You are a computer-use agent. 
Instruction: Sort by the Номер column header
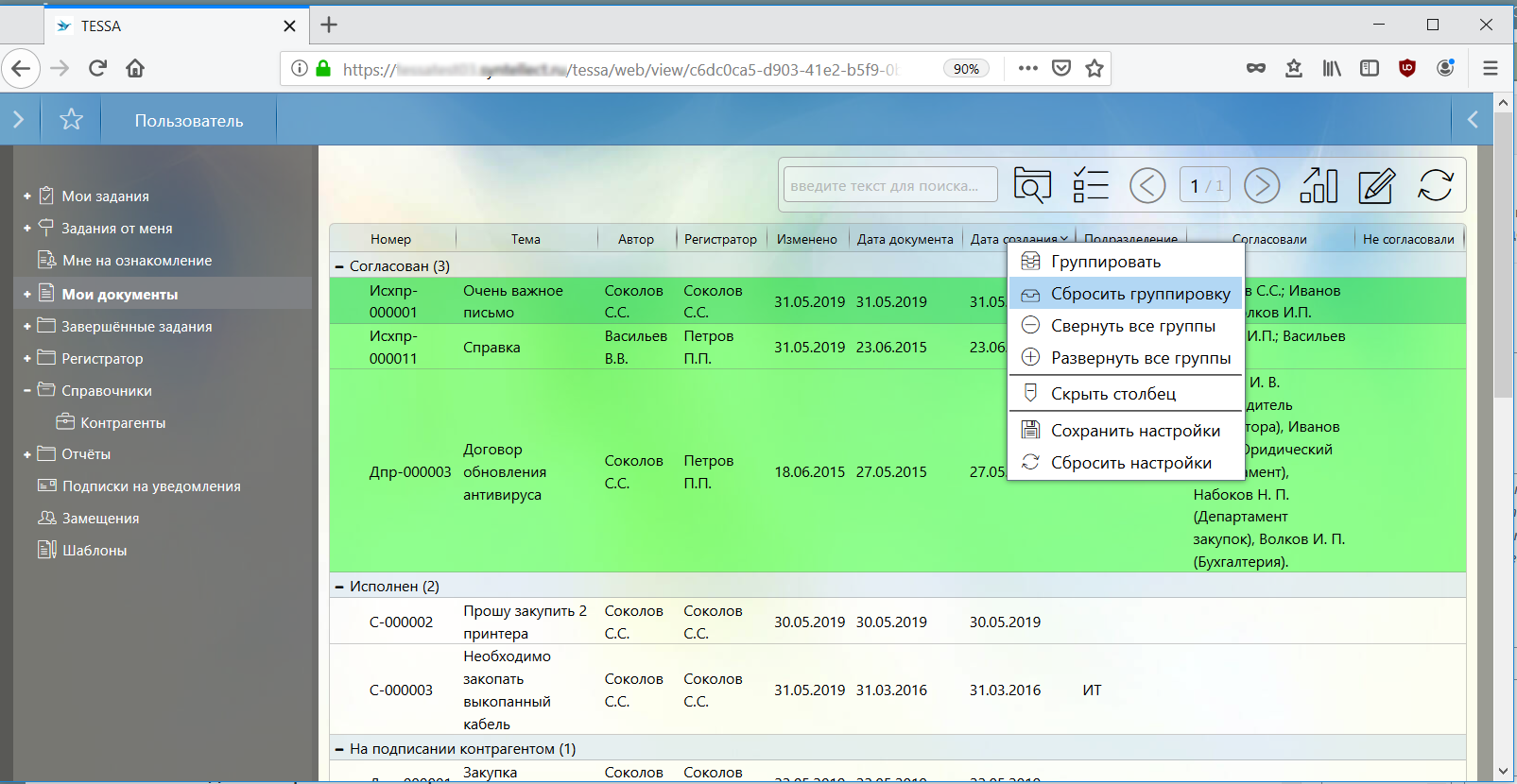coord(390,239)
